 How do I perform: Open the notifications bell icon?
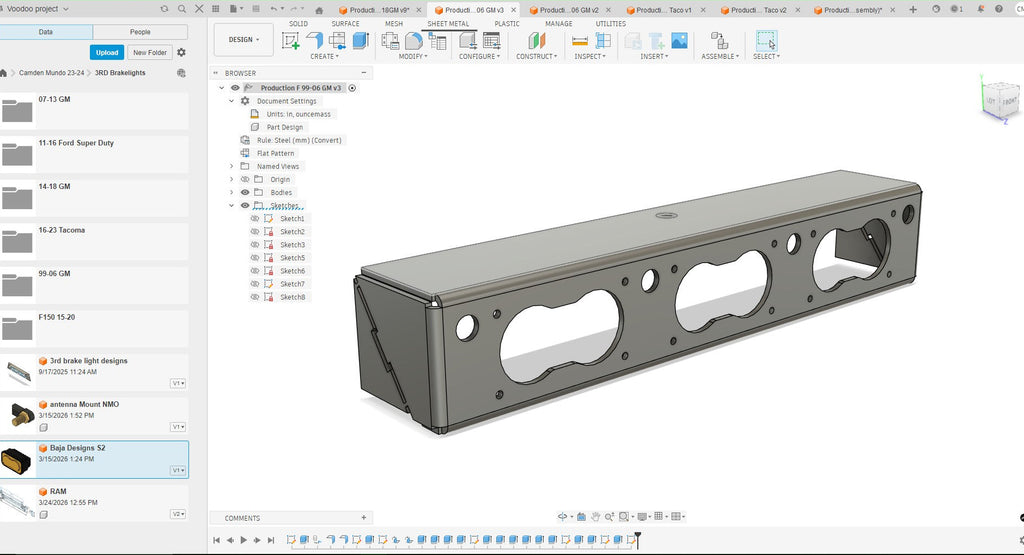click(x=981, y=9)
